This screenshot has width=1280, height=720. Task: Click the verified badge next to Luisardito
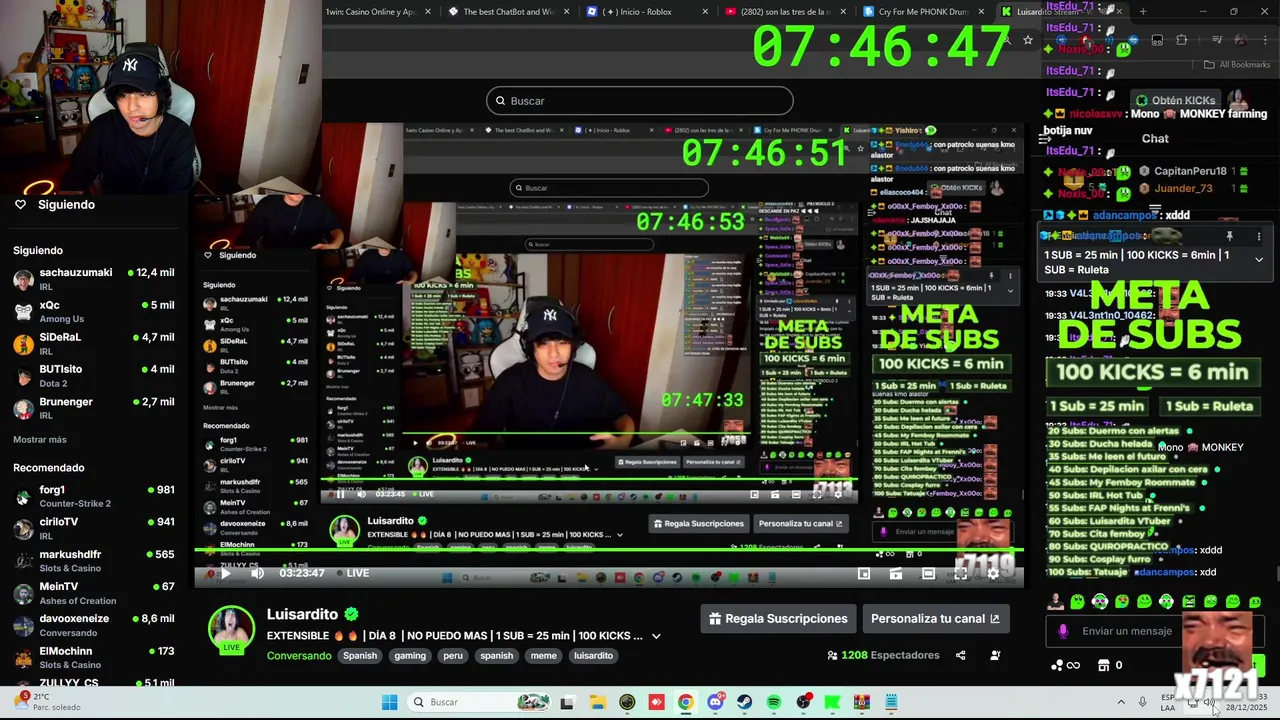coord(351,614)
